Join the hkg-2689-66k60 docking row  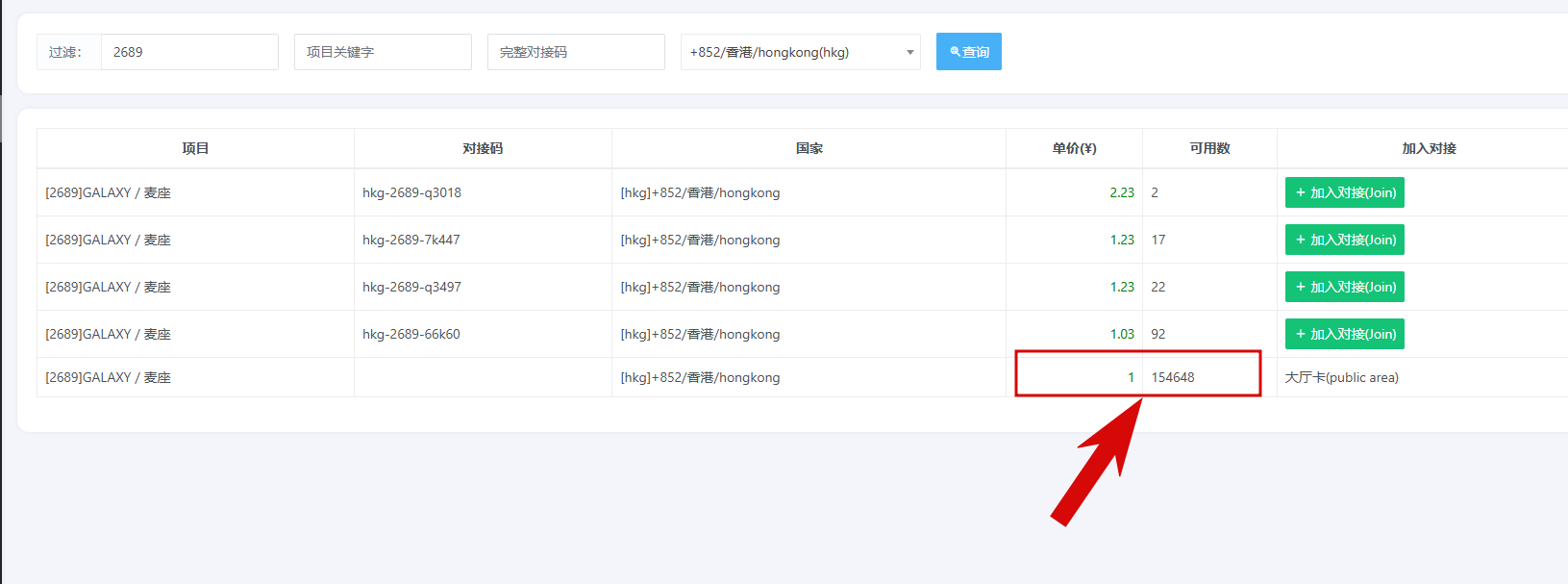click(x=1344, y=334)
